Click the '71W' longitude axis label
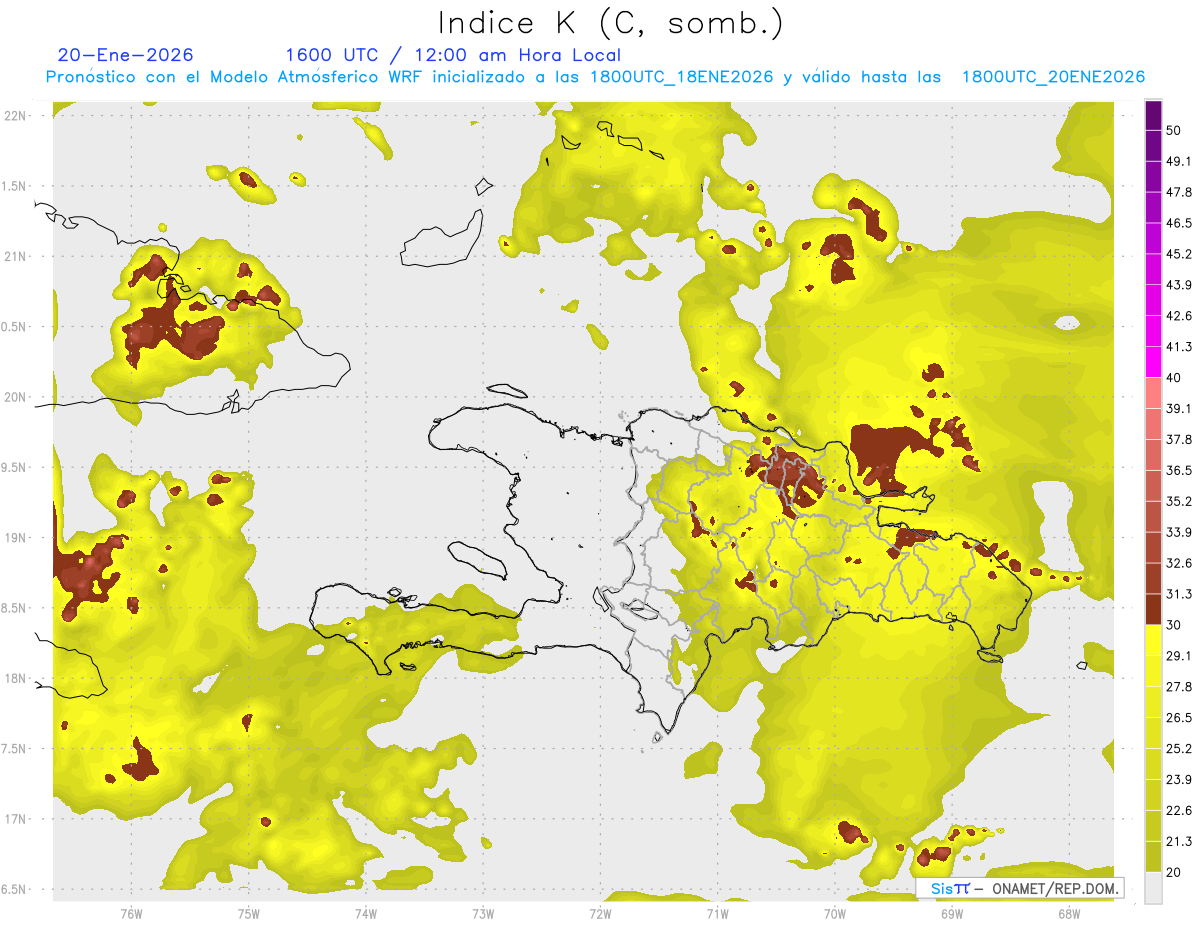 (717, 914)
